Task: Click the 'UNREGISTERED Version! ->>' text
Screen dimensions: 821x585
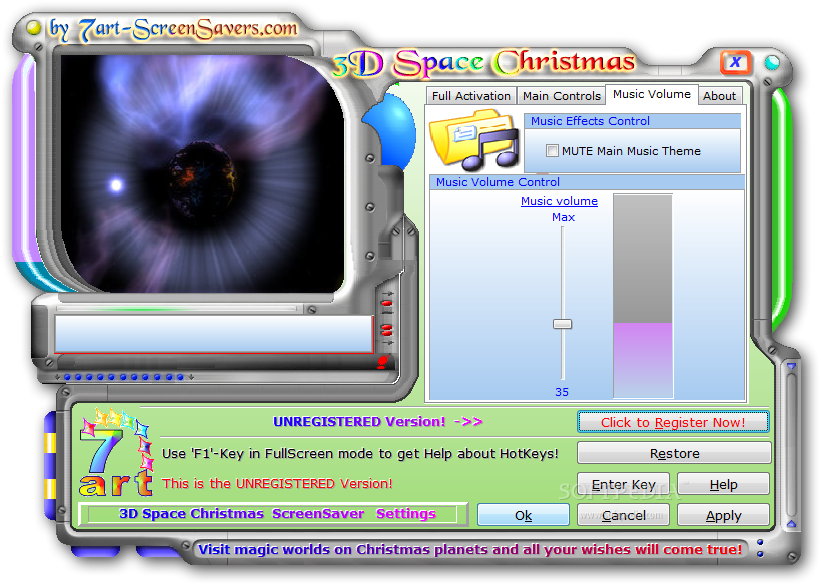Action: click(x=378, y=422)
